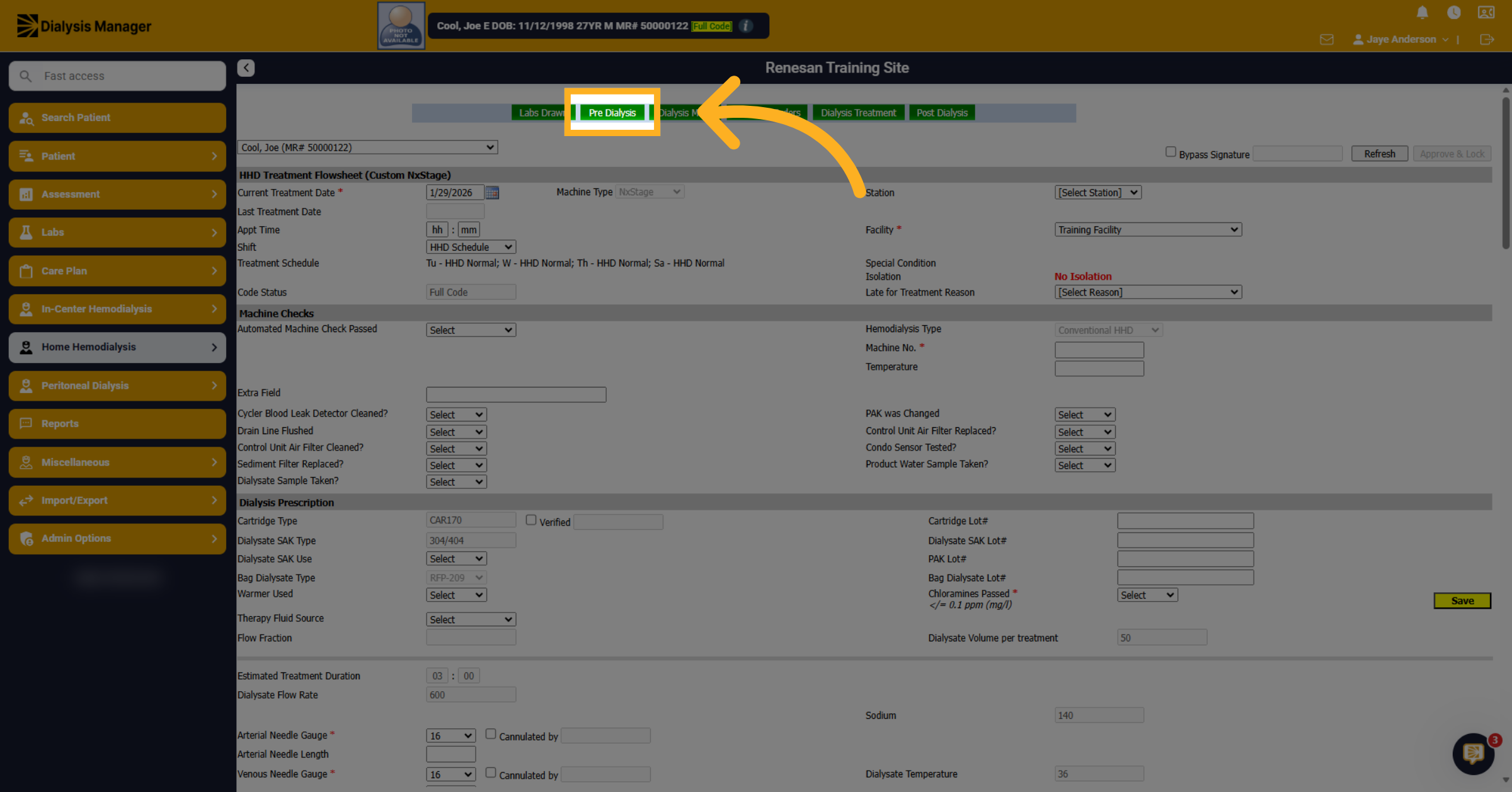1512x792 pixels.
Task: Open the contact card icon
Action: [x=1486, y=13]
